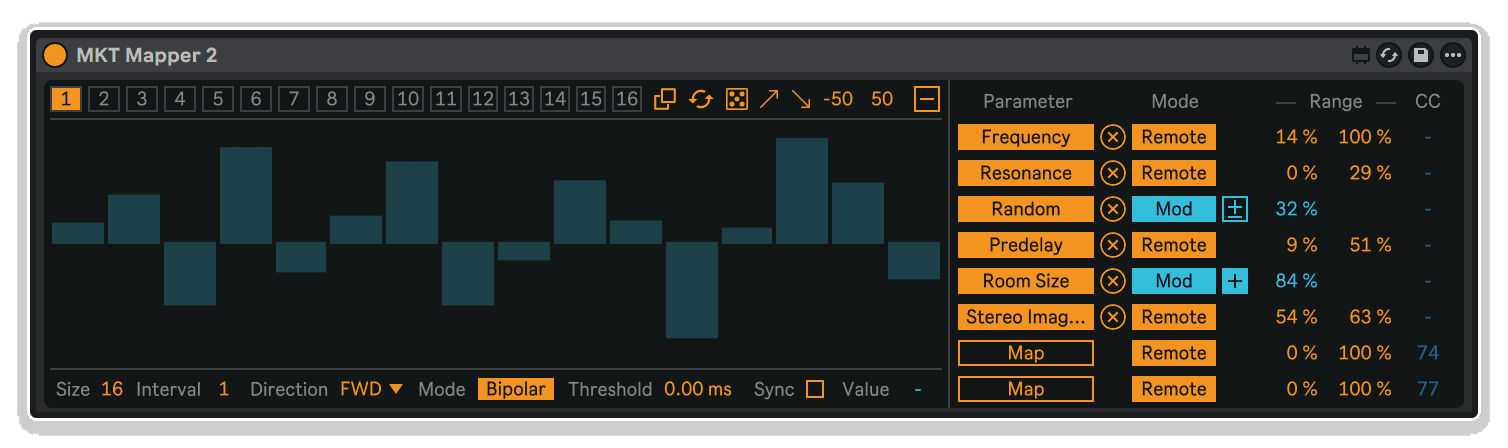This screenshot has width=1508, height=448.
Task: Unmap Stereo Imag... with its X icon
Action: click(1113, 318)
